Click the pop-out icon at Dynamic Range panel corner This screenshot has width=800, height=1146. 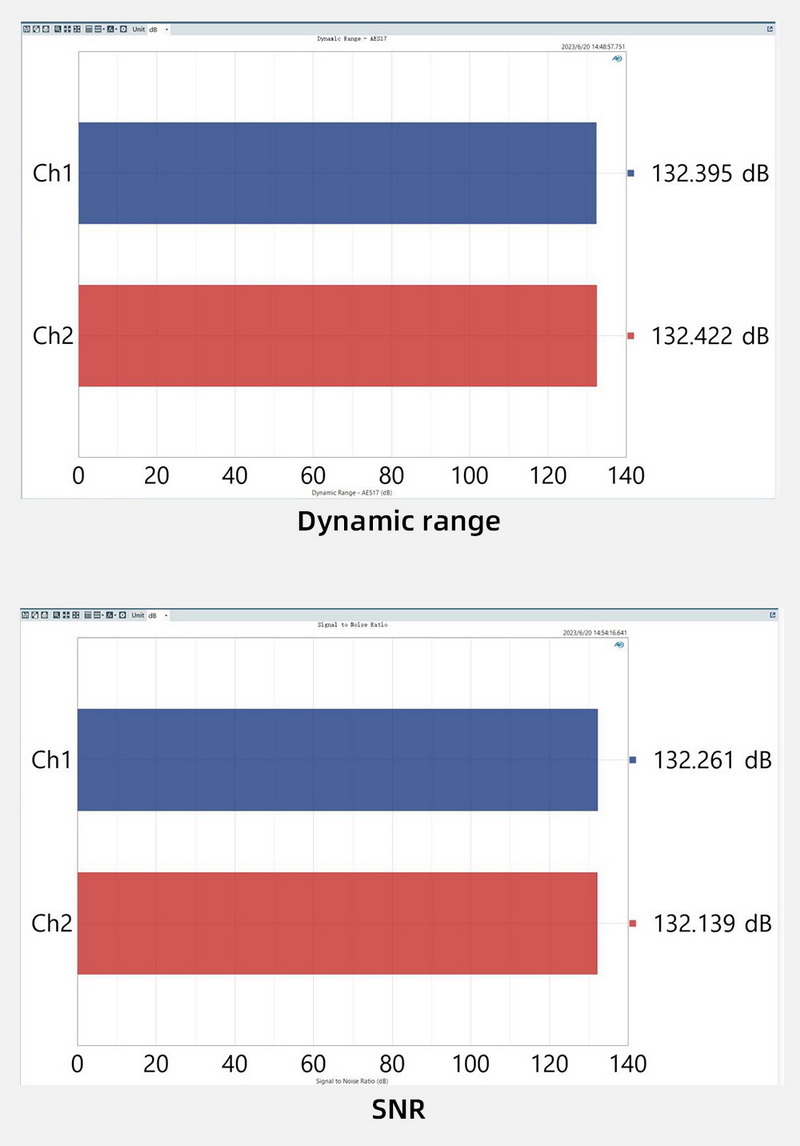pyautogui.click(x=770, y=29)
